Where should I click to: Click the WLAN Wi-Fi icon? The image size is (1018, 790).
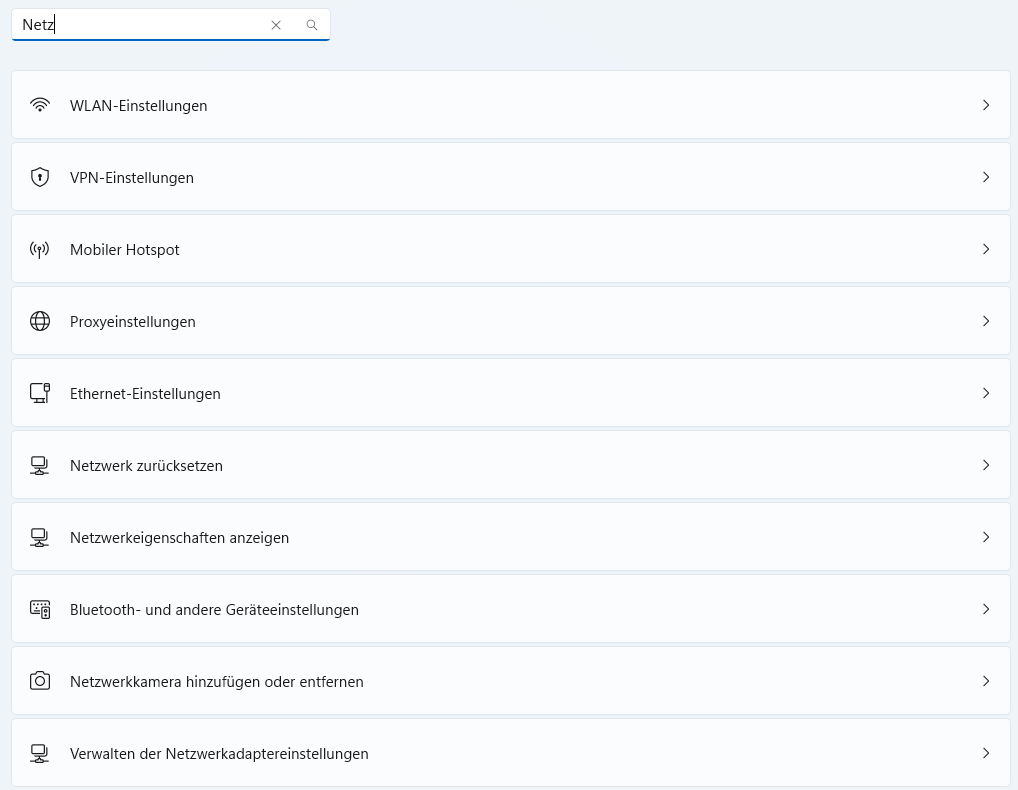(x=40, y=105)
